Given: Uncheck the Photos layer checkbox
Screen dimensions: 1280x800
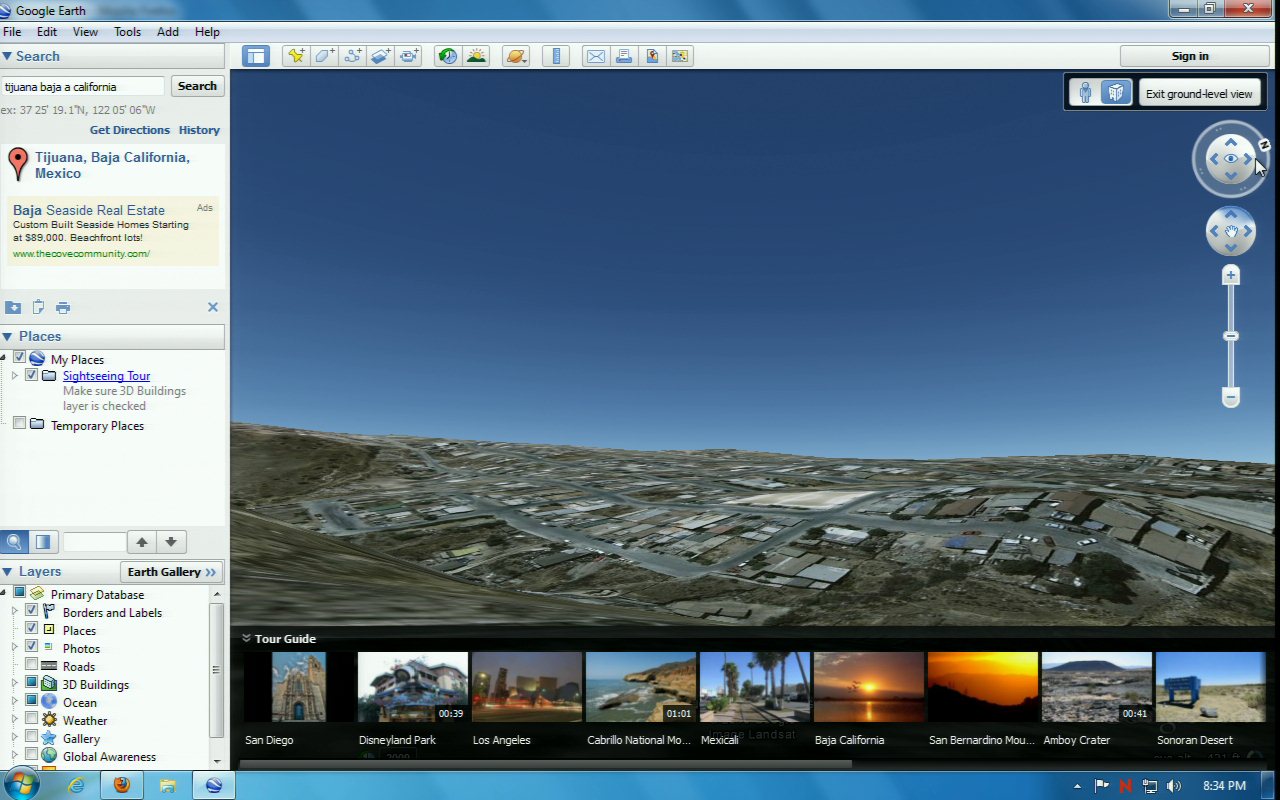Looking at the screenshot, I should (32, 648).
